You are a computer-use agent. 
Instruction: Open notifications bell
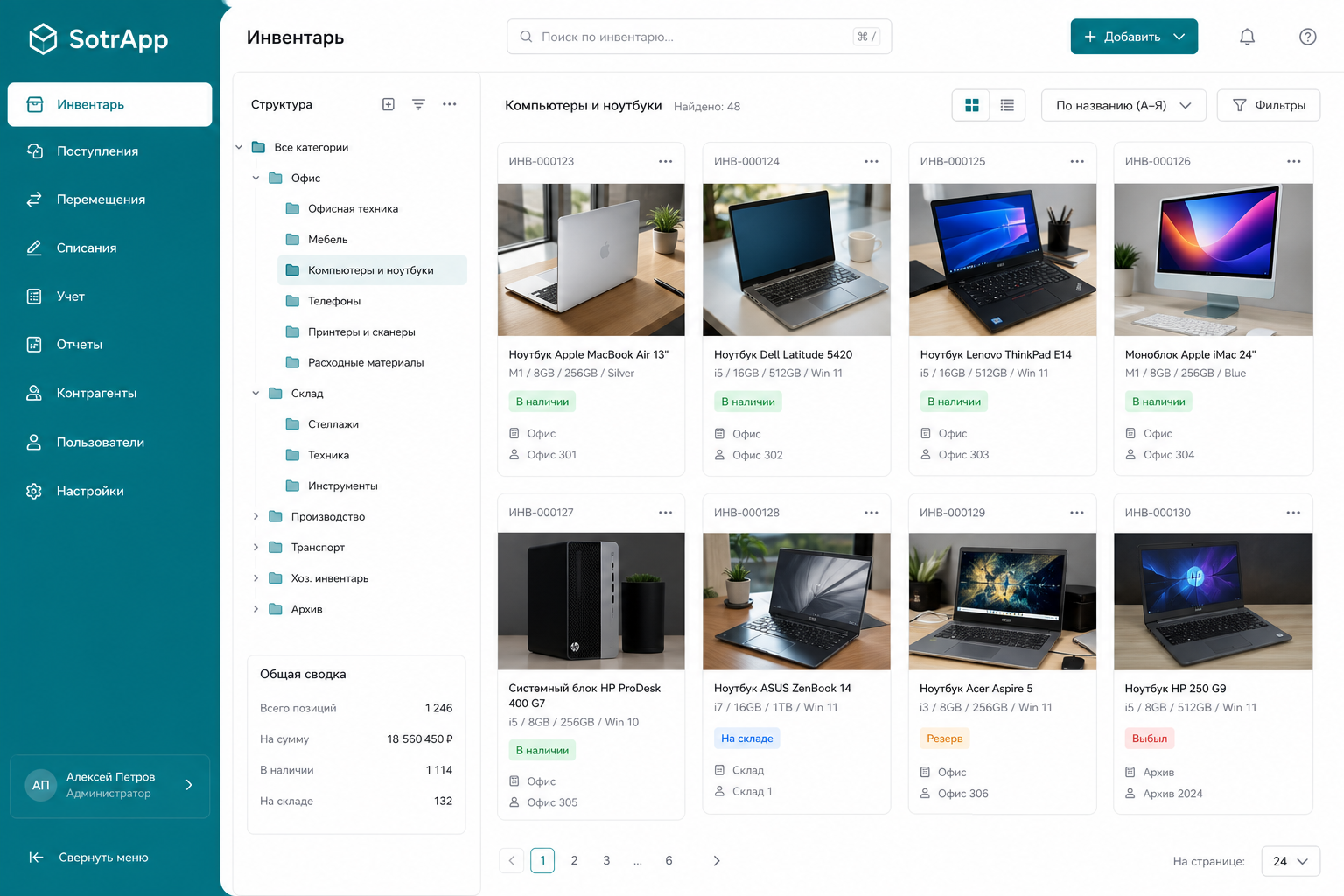click(x=1247, y=37)
